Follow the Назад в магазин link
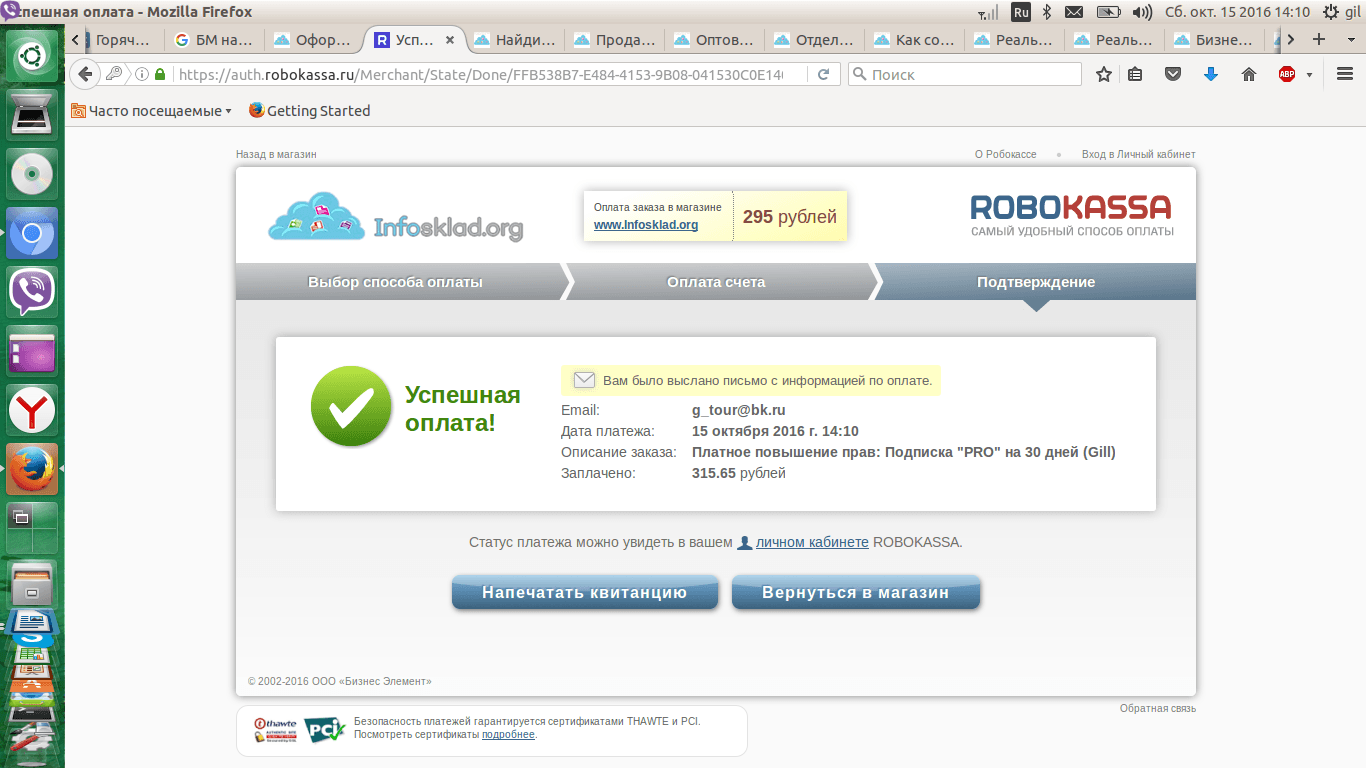The image size is (1366, 768). click(276, 155)
